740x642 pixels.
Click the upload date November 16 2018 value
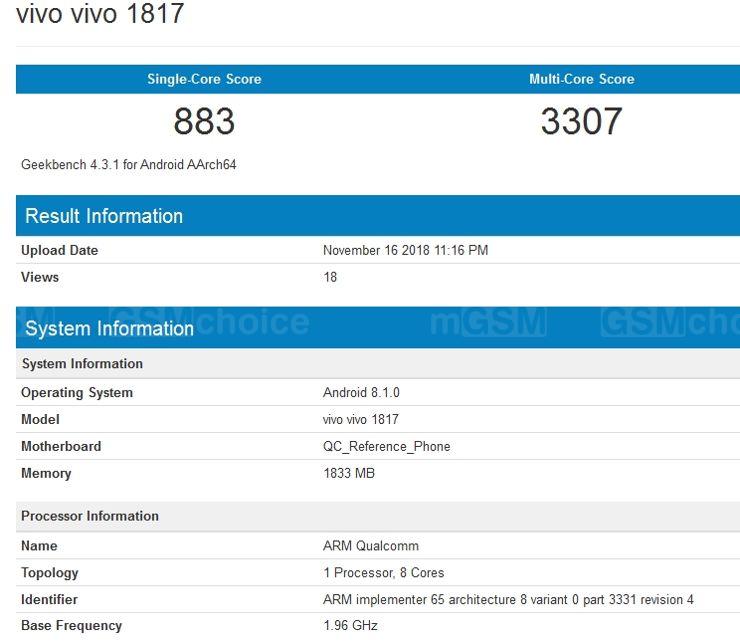click(405, 250)
